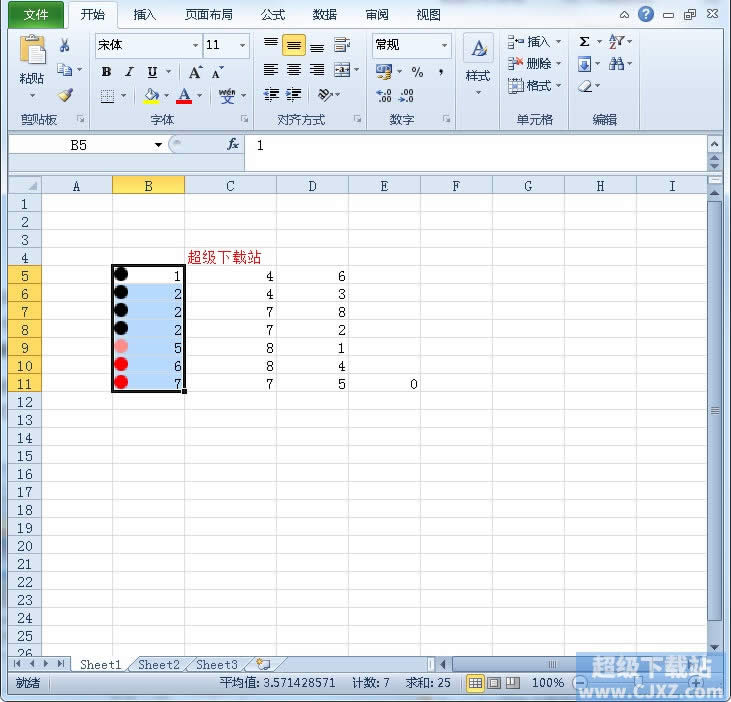Switch to Page Layout view icon
This screenshot has width=731, height=702.
tap(494, 683)
